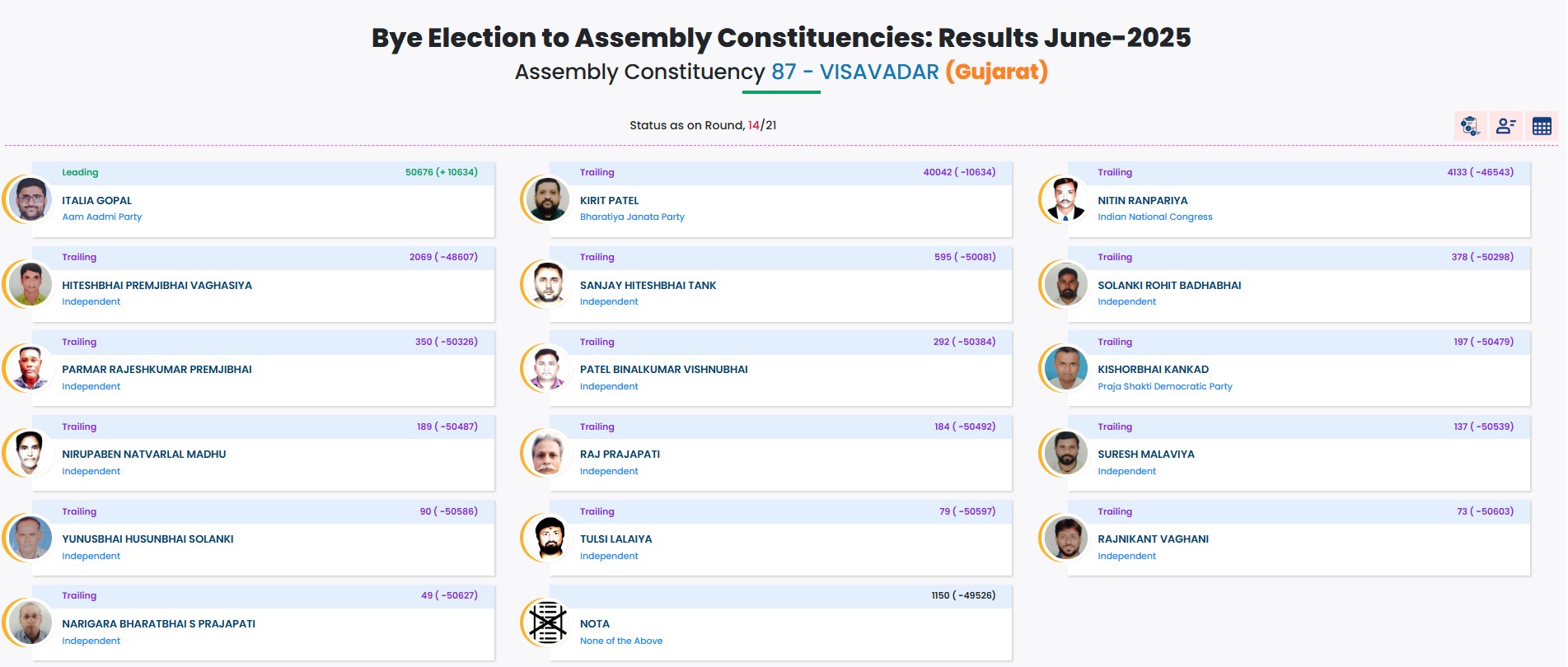Click the Gujarat state label in heading
The width and height of the screenshot is (1568, 667).
995,72
